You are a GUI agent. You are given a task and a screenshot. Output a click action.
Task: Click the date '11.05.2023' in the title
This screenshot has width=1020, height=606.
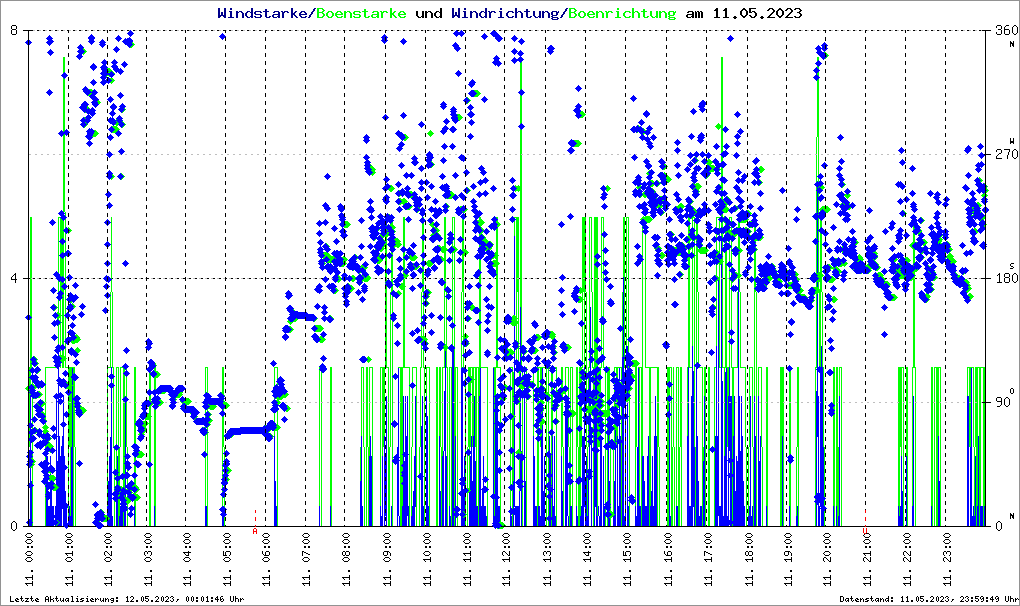(x=756, y=14)
